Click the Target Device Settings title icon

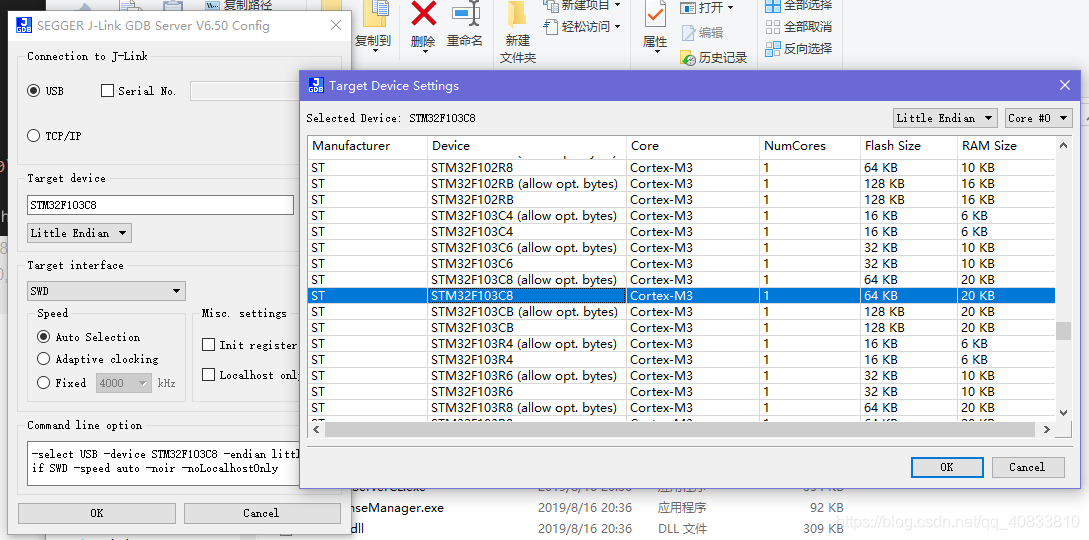click(316, 85)
